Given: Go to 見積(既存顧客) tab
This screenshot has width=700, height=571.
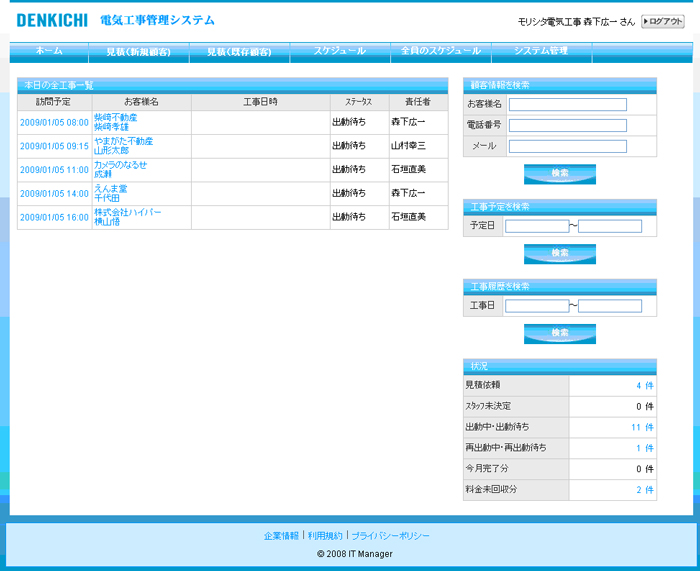Looking at the screenshot, I should [x=238, y=51].
